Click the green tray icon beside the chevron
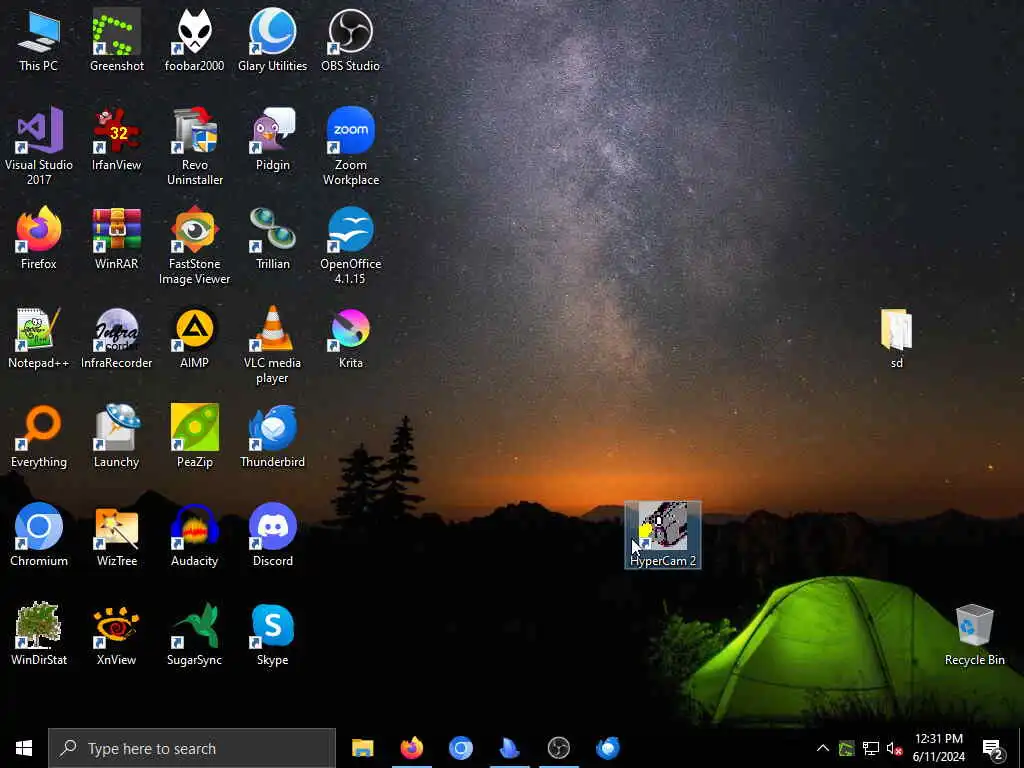This screenshot has width=1024, height=768. point(846,748)
